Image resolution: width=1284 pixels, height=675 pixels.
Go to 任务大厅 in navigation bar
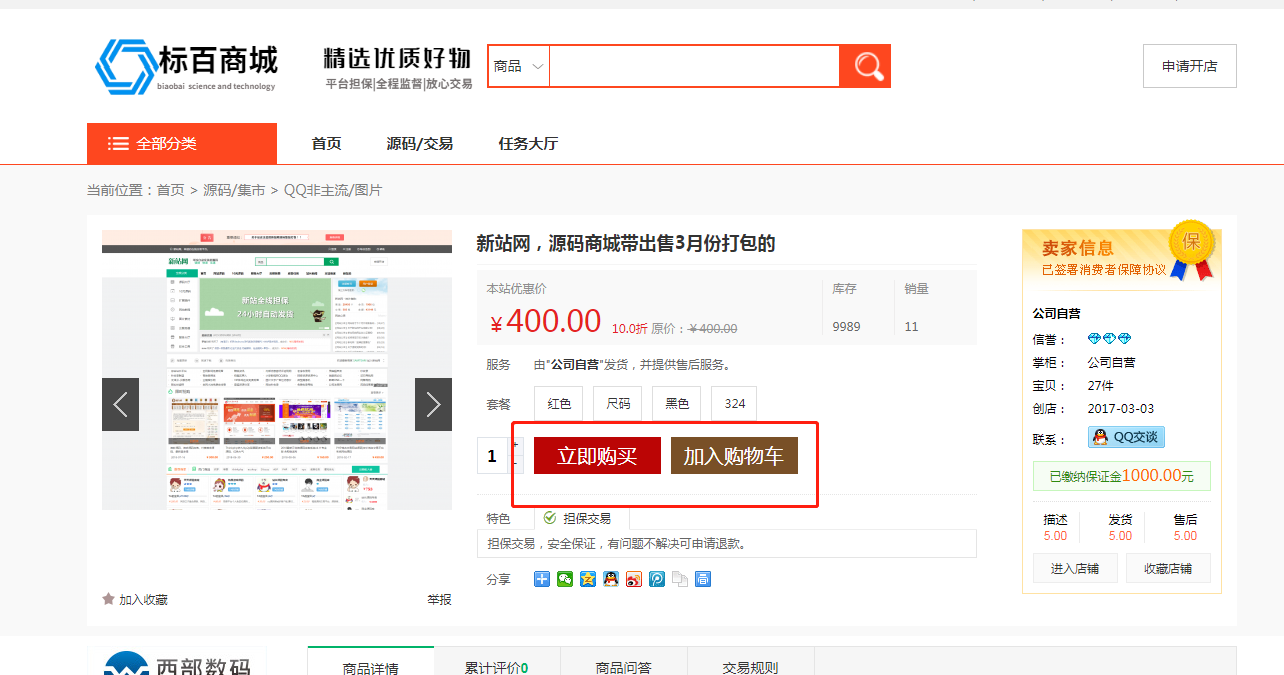pyautogui.click(x=528, y=144)
